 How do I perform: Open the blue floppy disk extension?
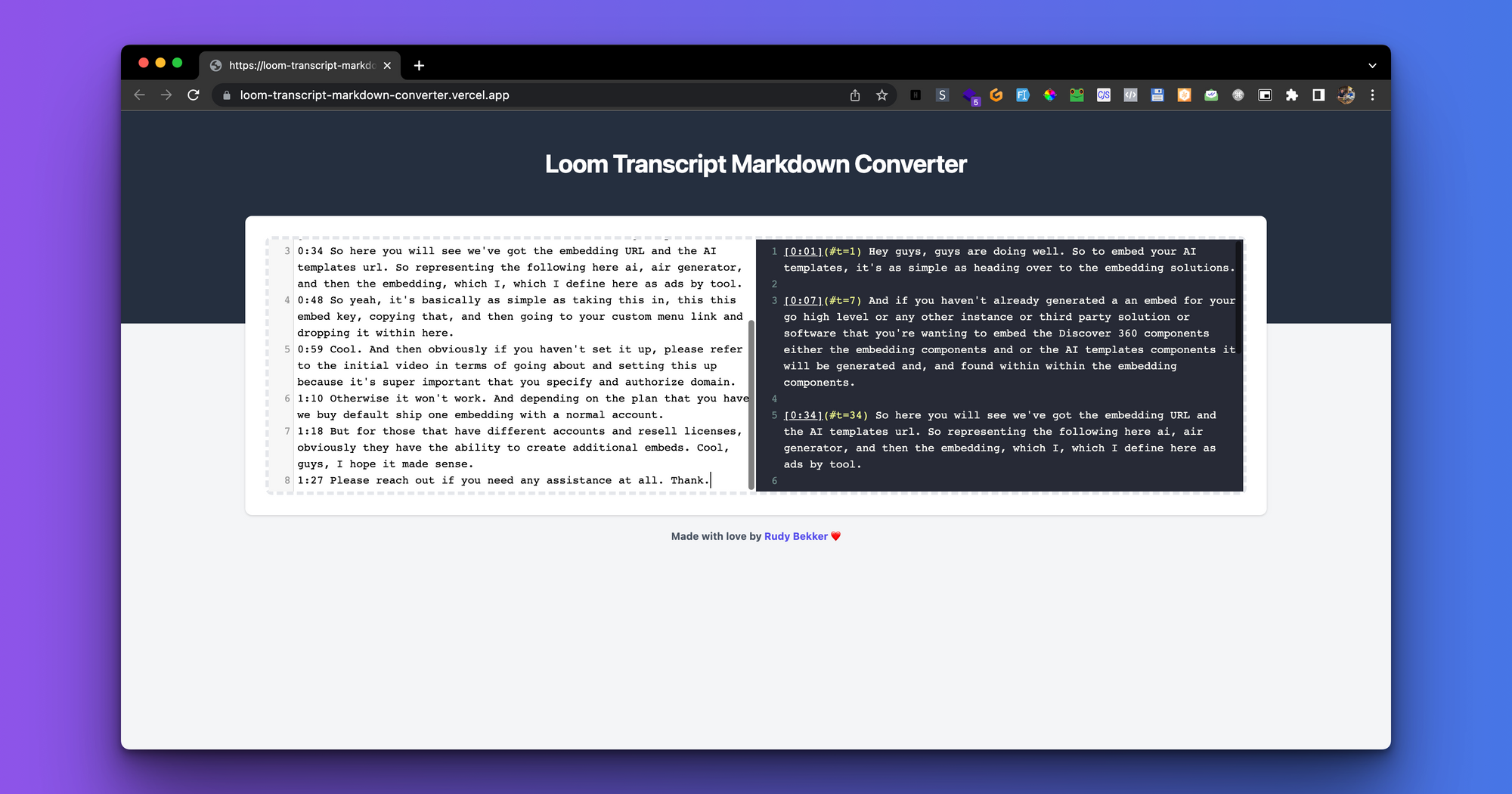click(1157, 95)
